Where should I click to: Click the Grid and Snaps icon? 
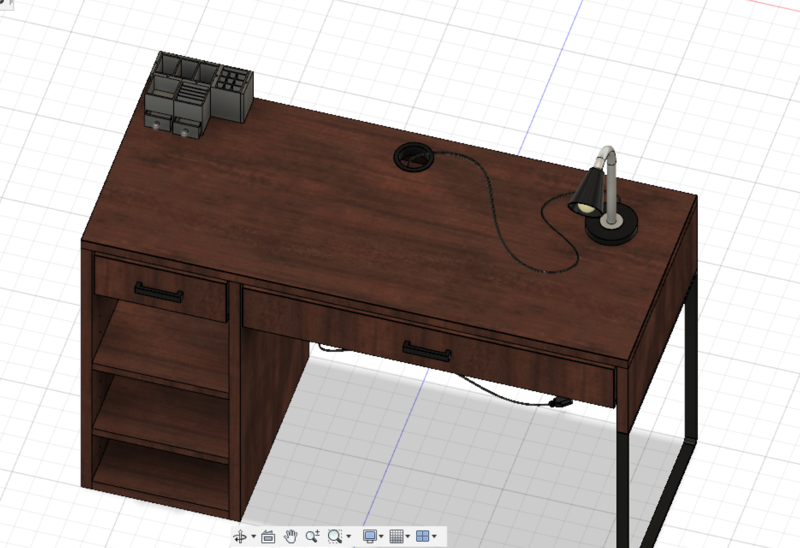click(x=396, y=536)
